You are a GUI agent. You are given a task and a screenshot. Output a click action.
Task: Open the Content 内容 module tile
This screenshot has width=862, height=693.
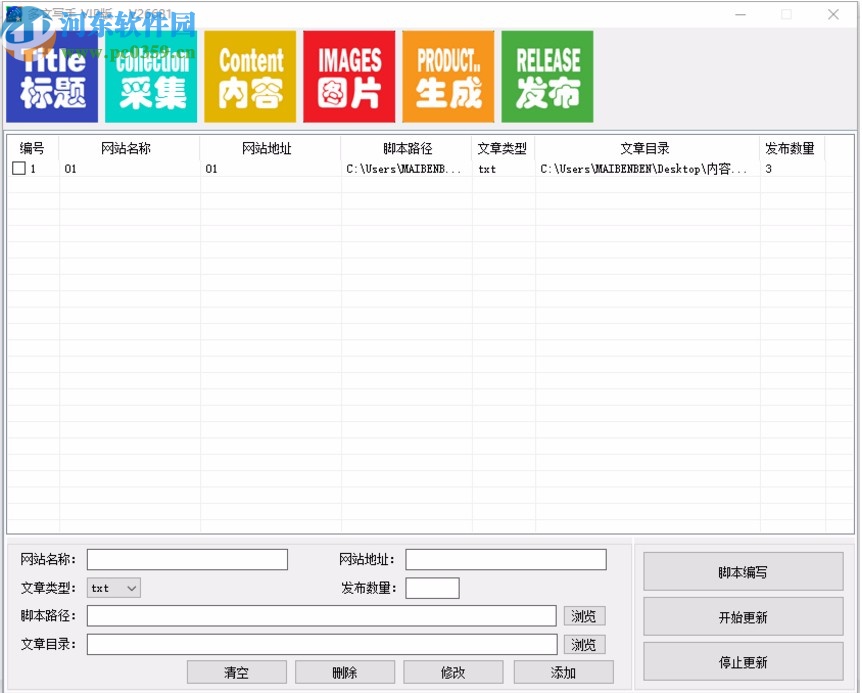[250, 77]
